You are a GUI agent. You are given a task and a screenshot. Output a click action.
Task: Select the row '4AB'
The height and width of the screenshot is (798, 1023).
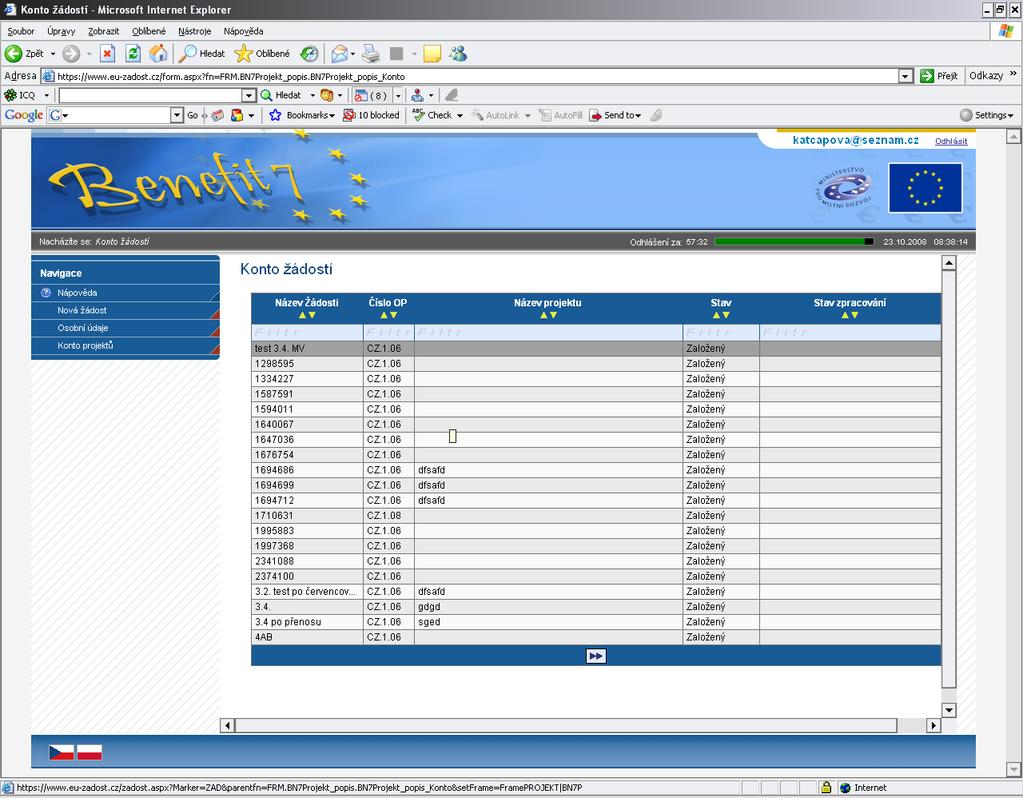[596, 637]
